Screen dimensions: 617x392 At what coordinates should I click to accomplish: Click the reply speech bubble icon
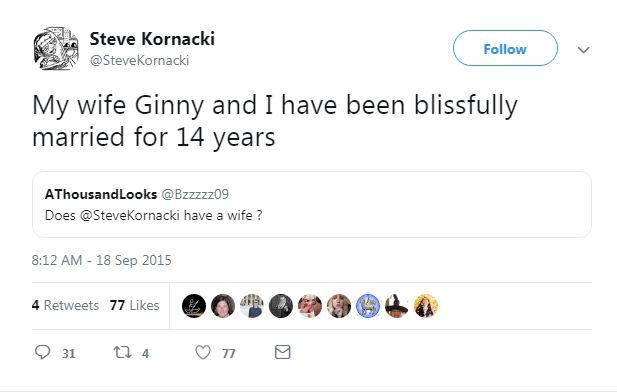point(42,352)
